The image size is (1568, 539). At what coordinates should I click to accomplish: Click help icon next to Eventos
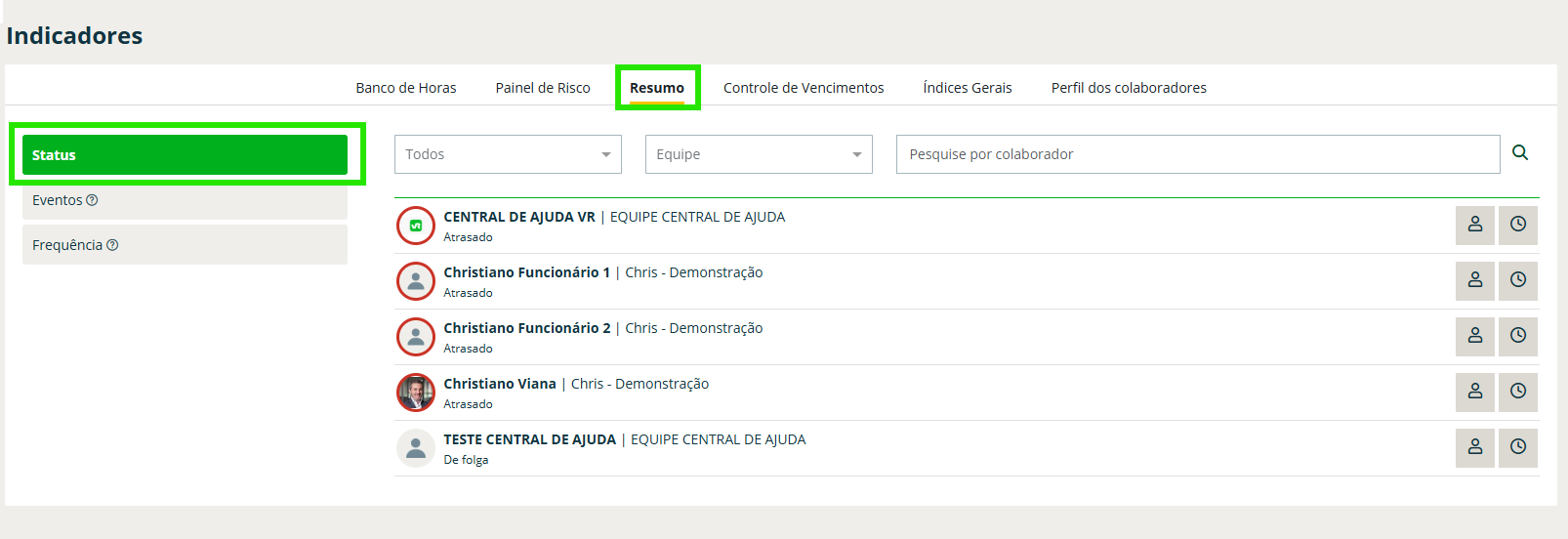[92, 200]
